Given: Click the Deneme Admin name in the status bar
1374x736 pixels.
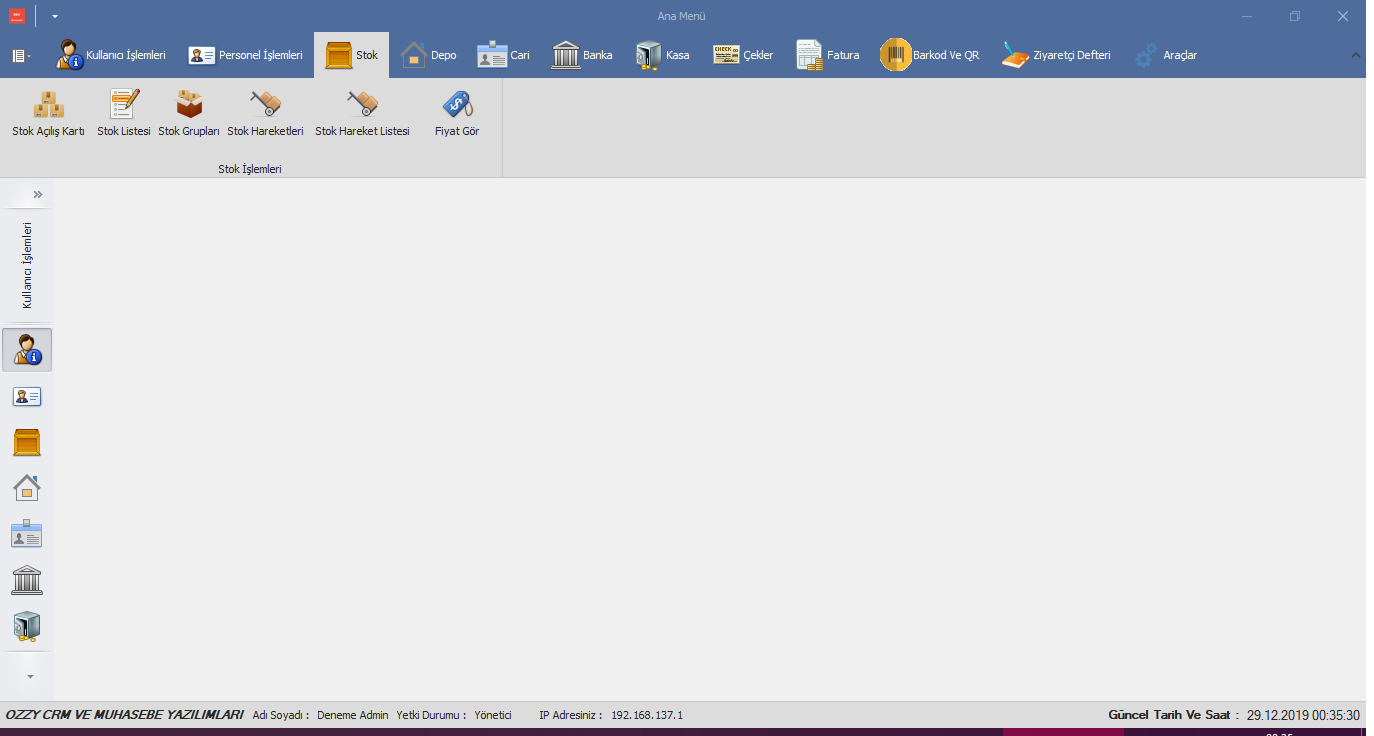Looking at the screenshot, I should click(353, 715).
